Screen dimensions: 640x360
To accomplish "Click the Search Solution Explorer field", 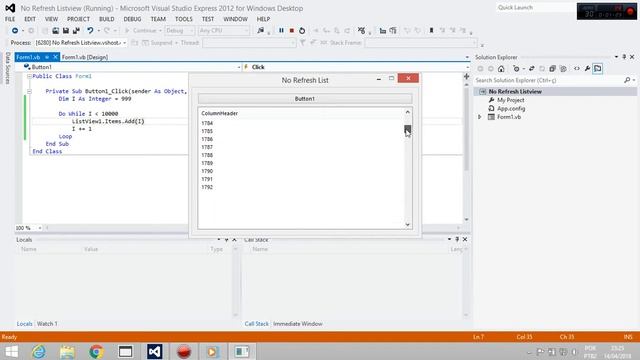I will click(549, 80).
